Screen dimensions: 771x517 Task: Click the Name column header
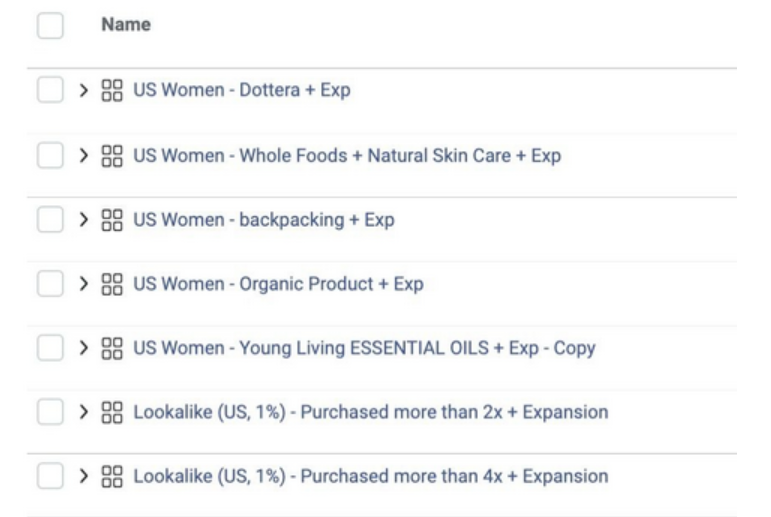click(126, 25)
